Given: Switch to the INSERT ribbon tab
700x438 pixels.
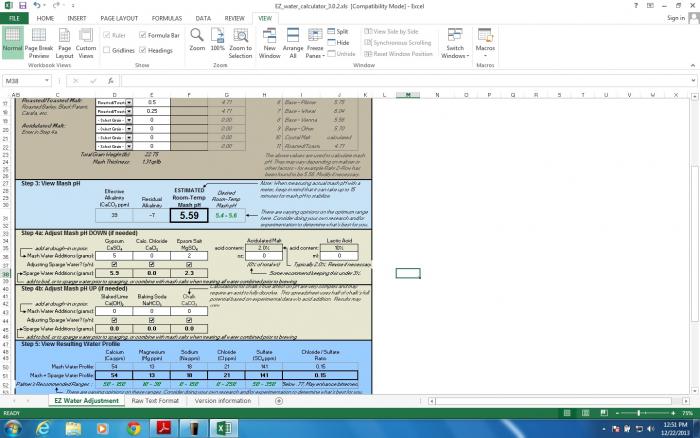Looking at the screenshot, I should point(77,18).
